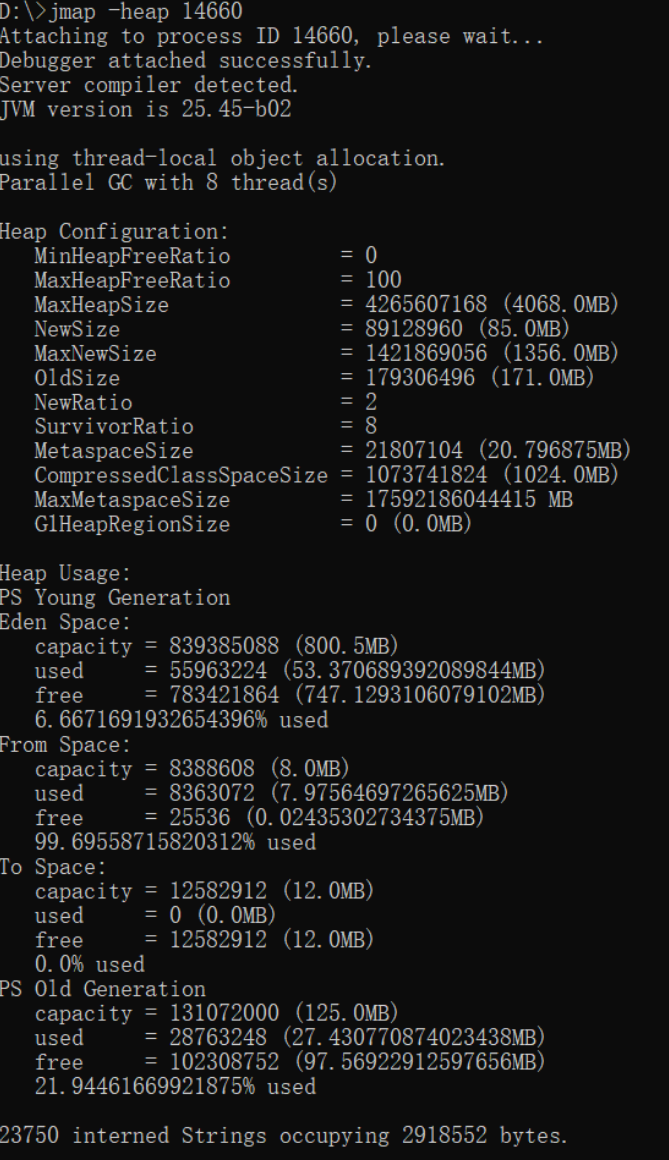
Task: Click the PS Young Generation heading
Action: 115,598
